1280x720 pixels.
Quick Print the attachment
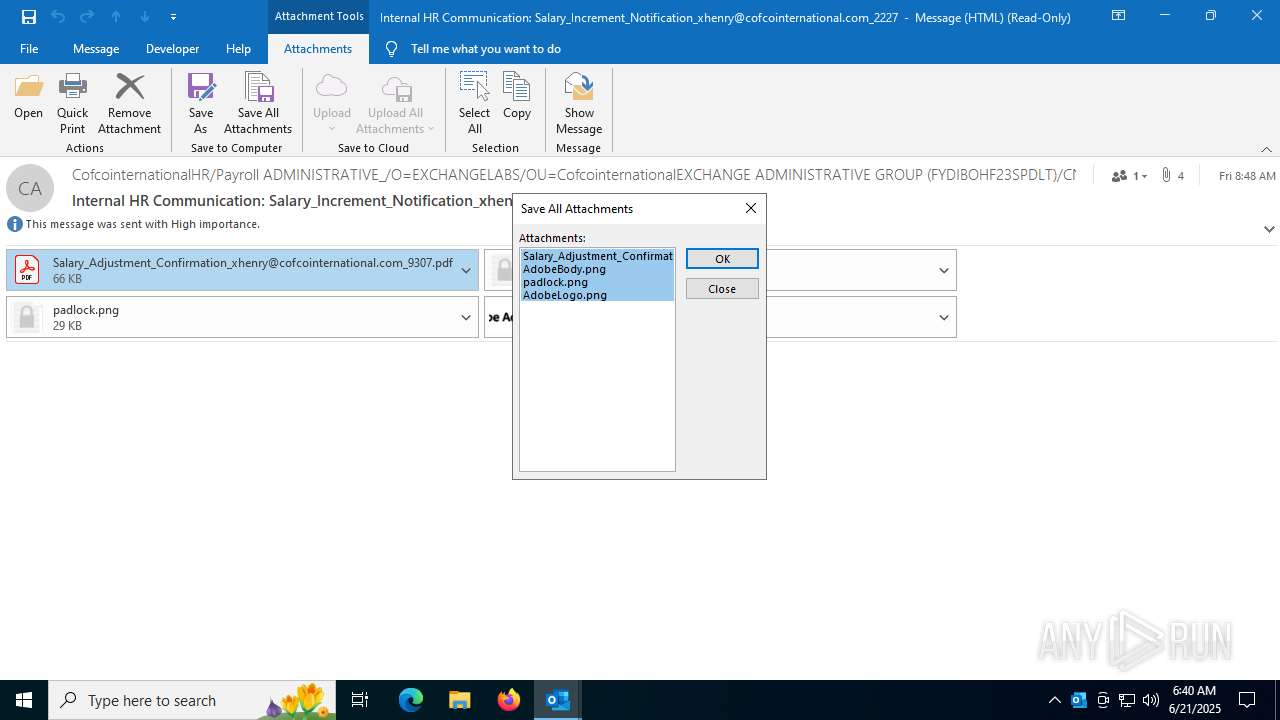click(x=72, y=103)
